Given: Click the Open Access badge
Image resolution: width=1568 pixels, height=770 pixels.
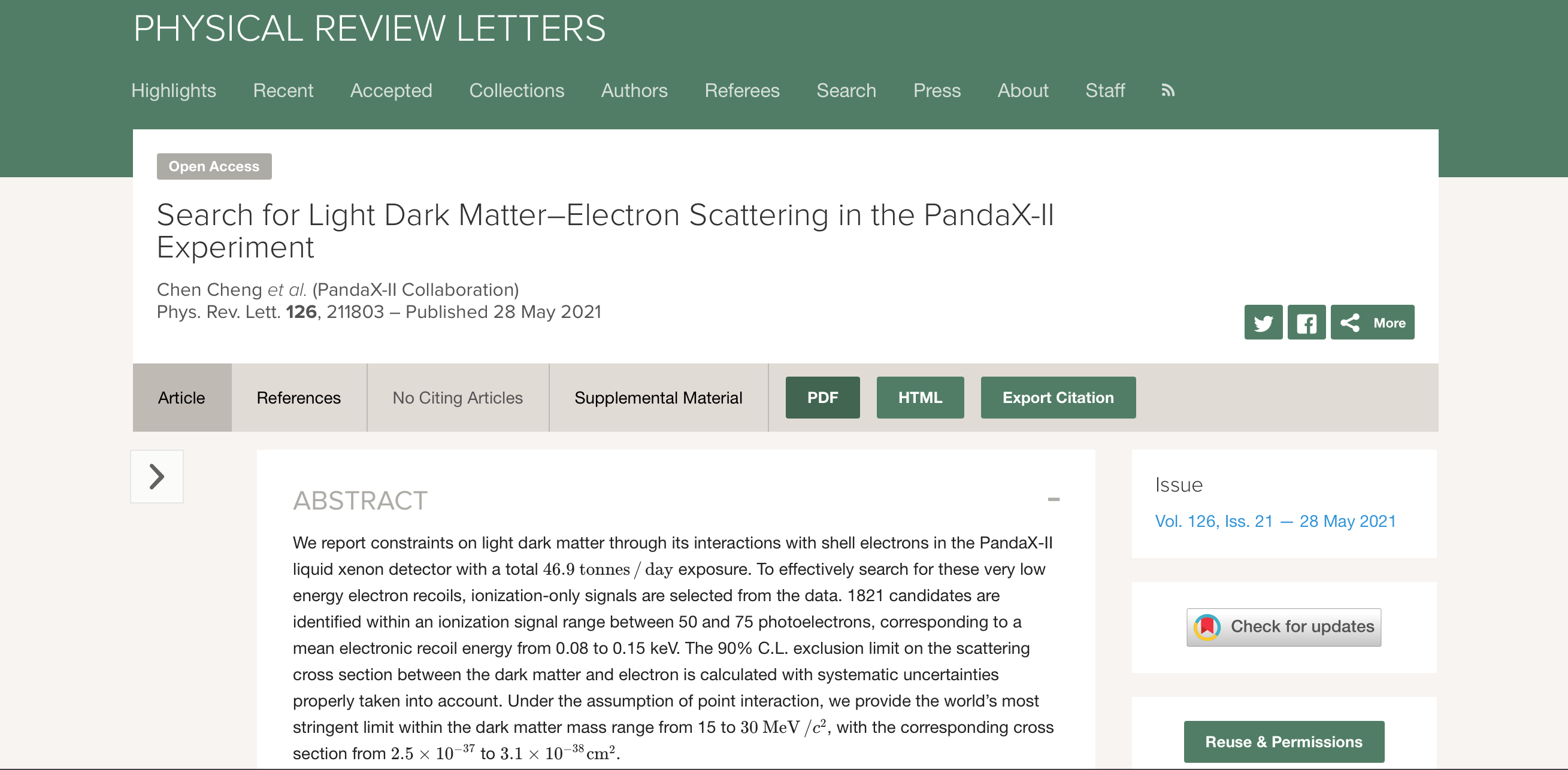Looking at the screenshot, I should (214, 167).
